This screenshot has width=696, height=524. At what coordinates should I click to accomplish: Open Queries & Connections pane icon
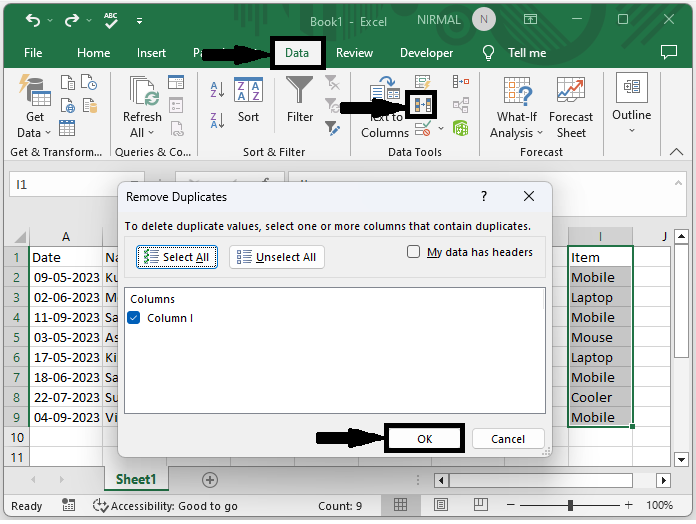pyautogui.click(x=176, y=83)
